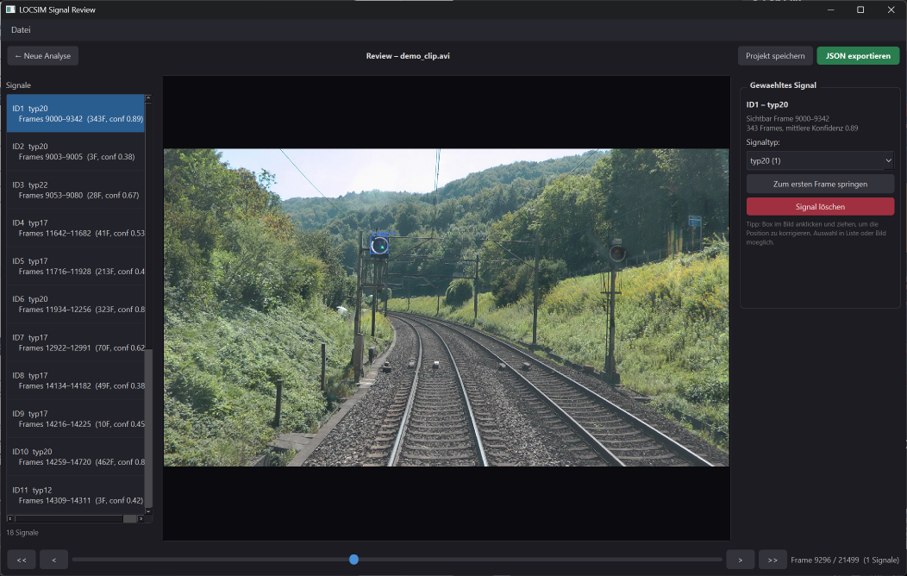Click the red railway signal in video
This screenshot has width=907, height=576.
(617, 253)
